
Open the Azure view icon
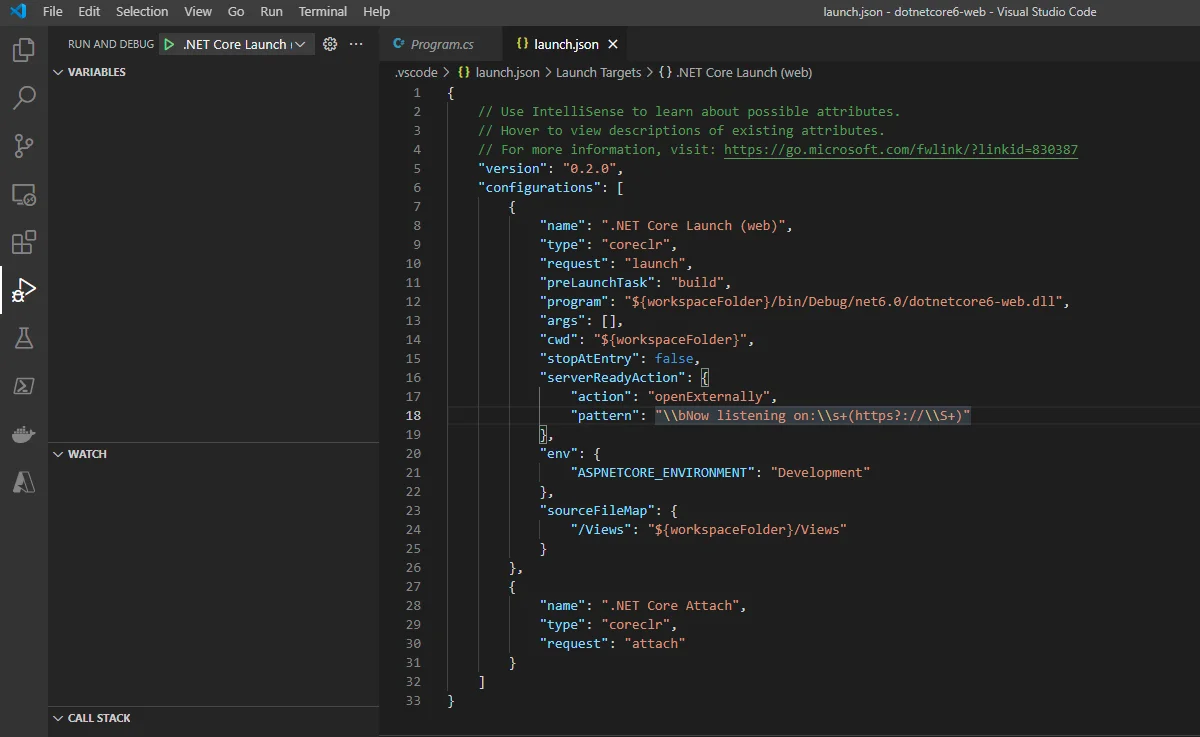(24, 482)
